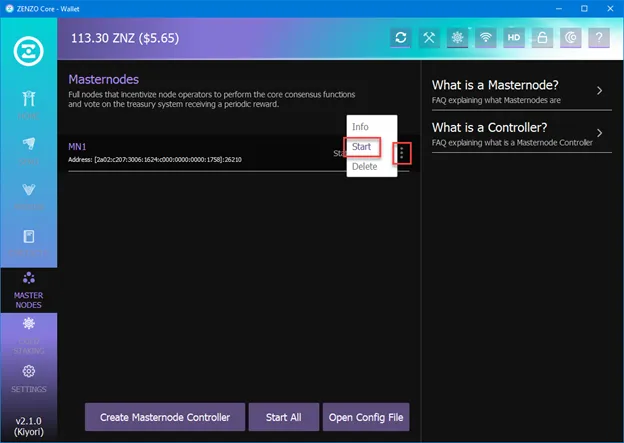The width and height of the screenshot is (624, 443).
Task: Click the Start All button
Action: (284, 417)
